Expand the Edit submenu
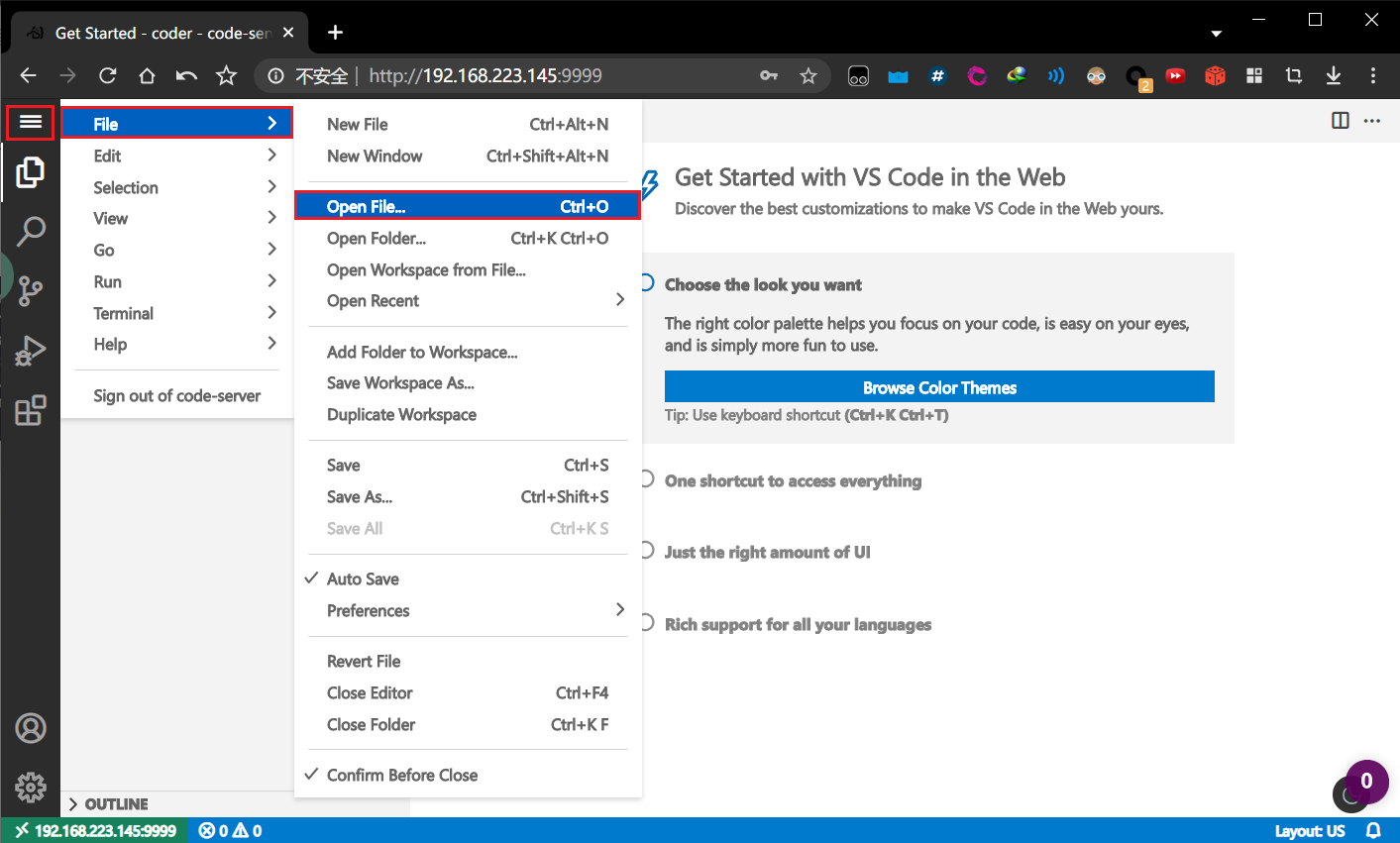The width and height of the screenshot is (1400, 843). (x=177, y=156)
